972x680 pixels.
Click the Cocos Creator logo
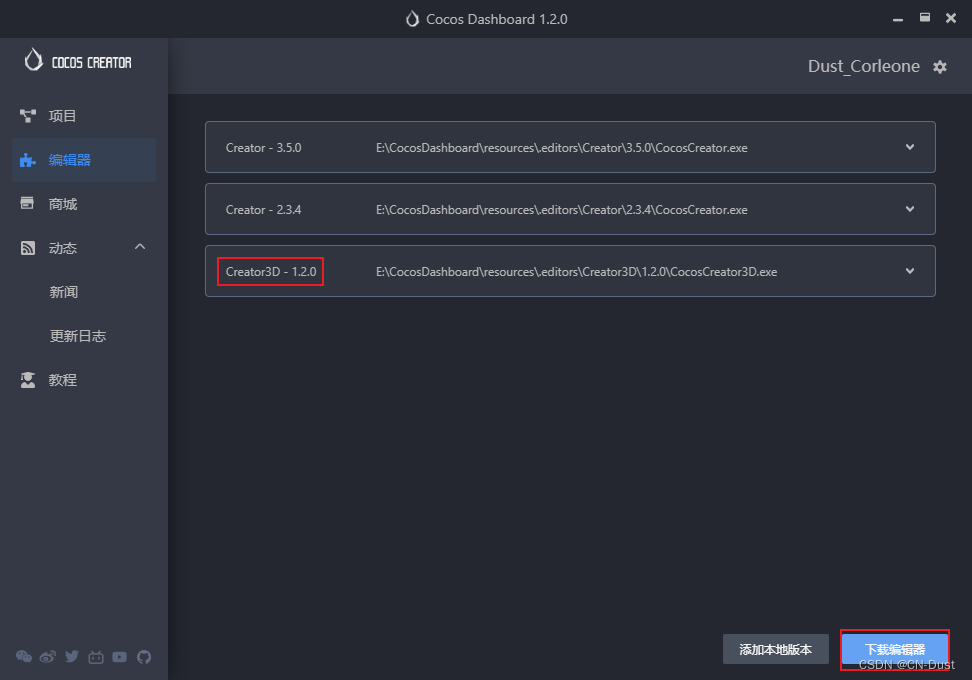coord(78,61)
